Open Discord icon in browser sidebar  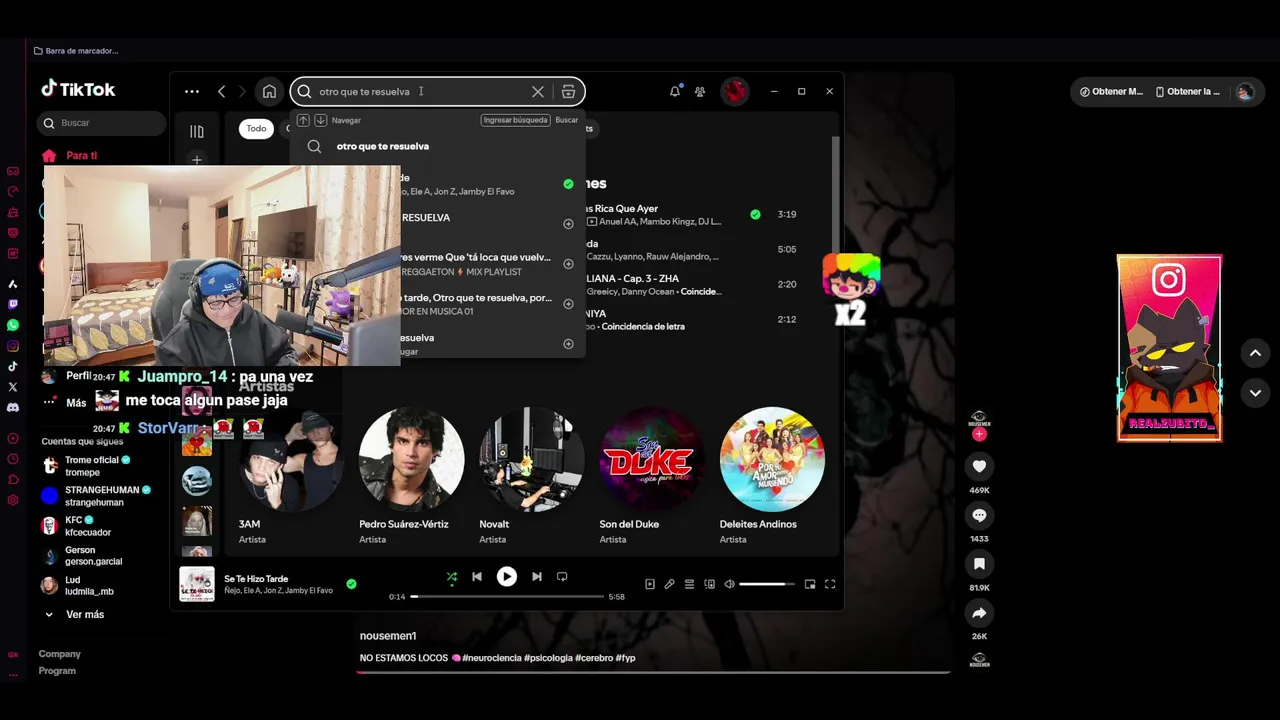coord(13,407)
